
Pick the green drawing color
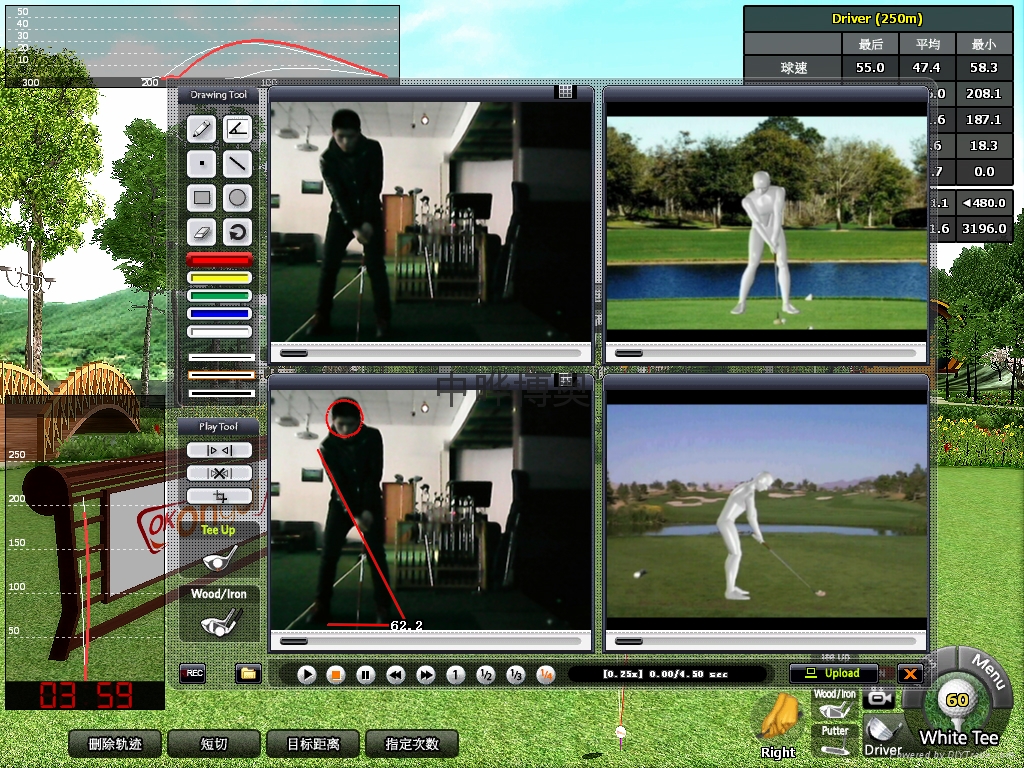(219, 295)
